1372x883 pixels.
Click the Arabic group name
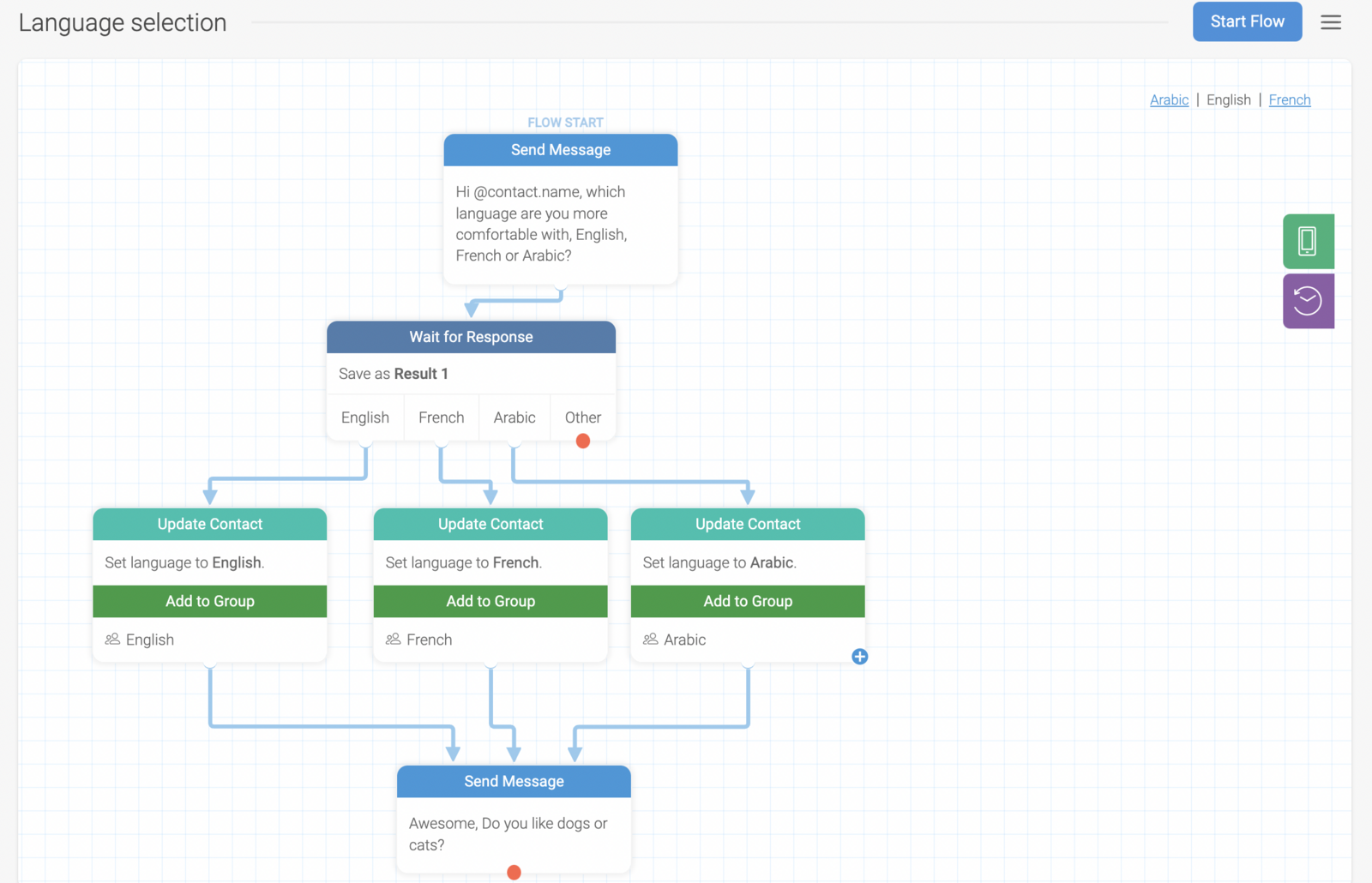coord(685,640)
